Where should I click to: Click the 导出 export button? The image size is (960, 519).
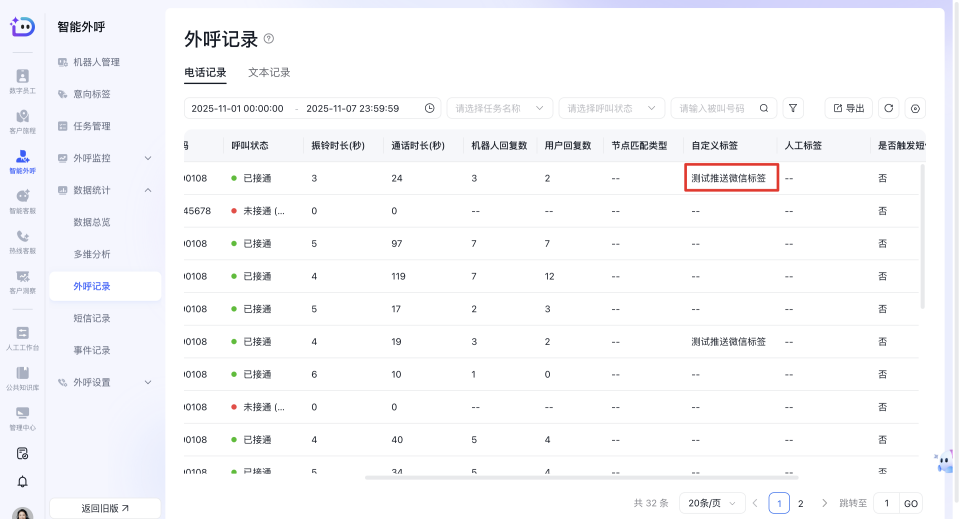[848, 108]
